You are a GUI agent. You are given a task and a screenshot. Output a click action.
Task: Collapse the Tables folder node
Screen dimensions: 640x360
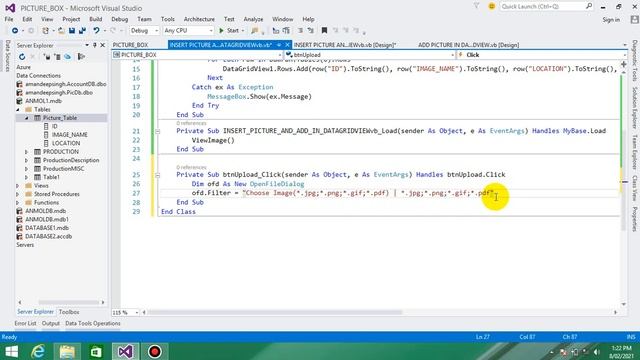pos(18,109)
